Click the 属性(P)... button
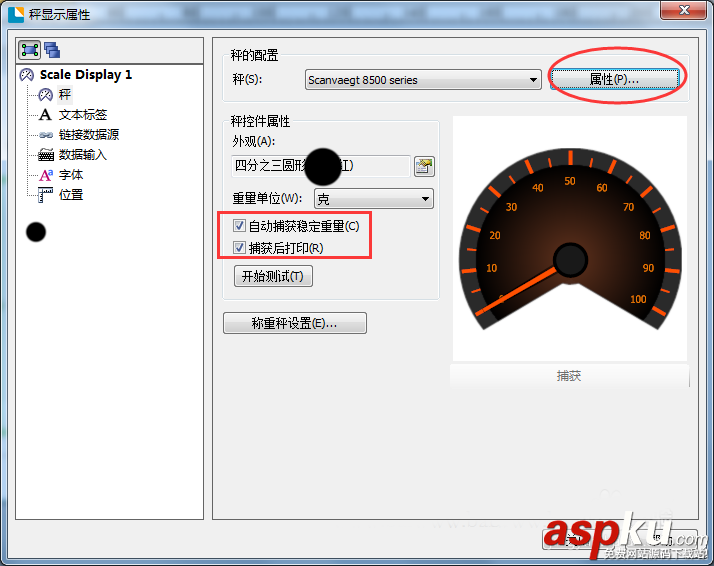 coord(615,79)
